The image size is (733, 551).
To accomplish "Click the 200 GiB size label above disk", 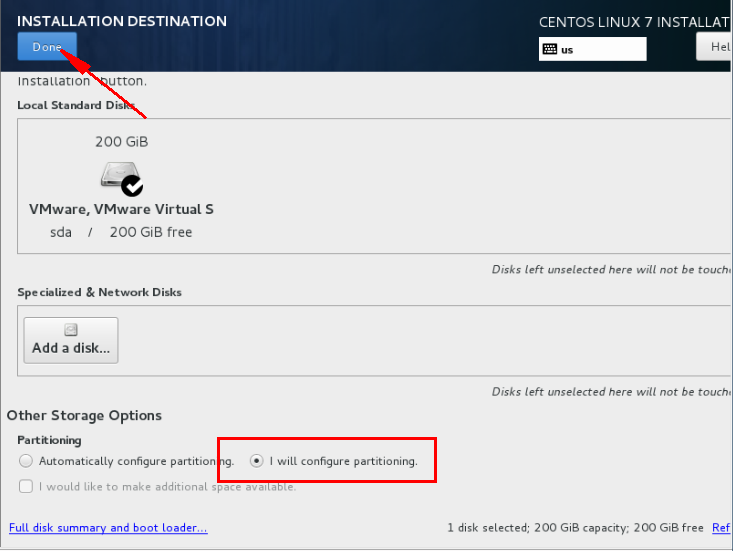I will 122,142.
